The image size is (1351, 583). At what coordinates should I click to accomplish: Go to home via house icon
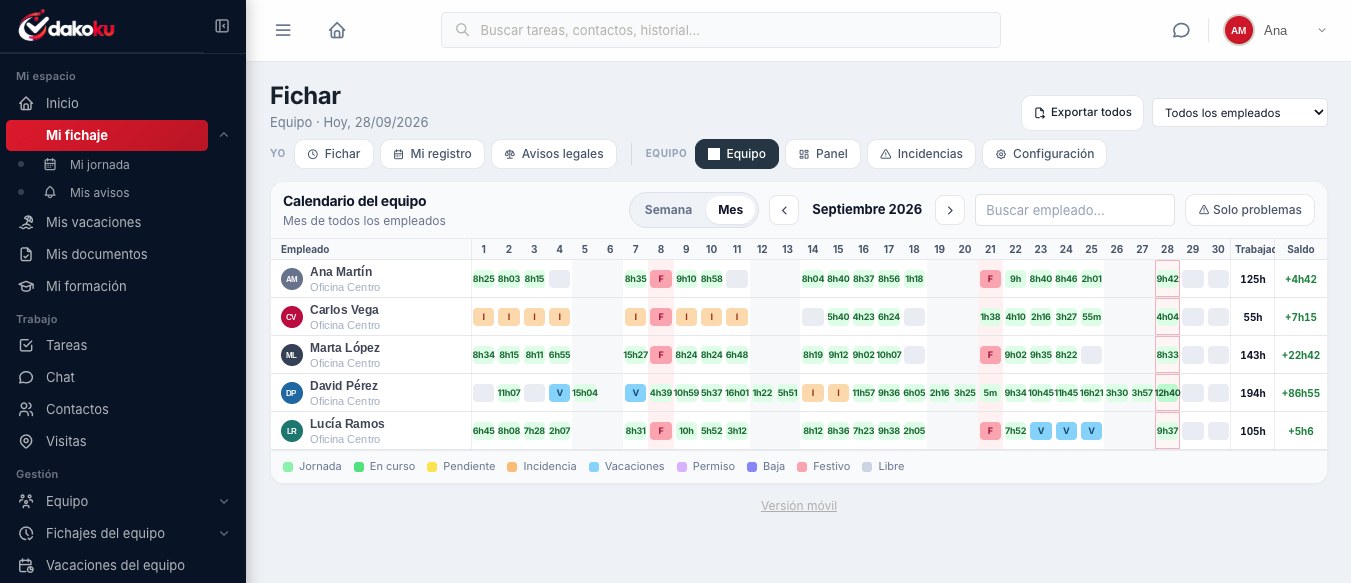tap(337, 30)
